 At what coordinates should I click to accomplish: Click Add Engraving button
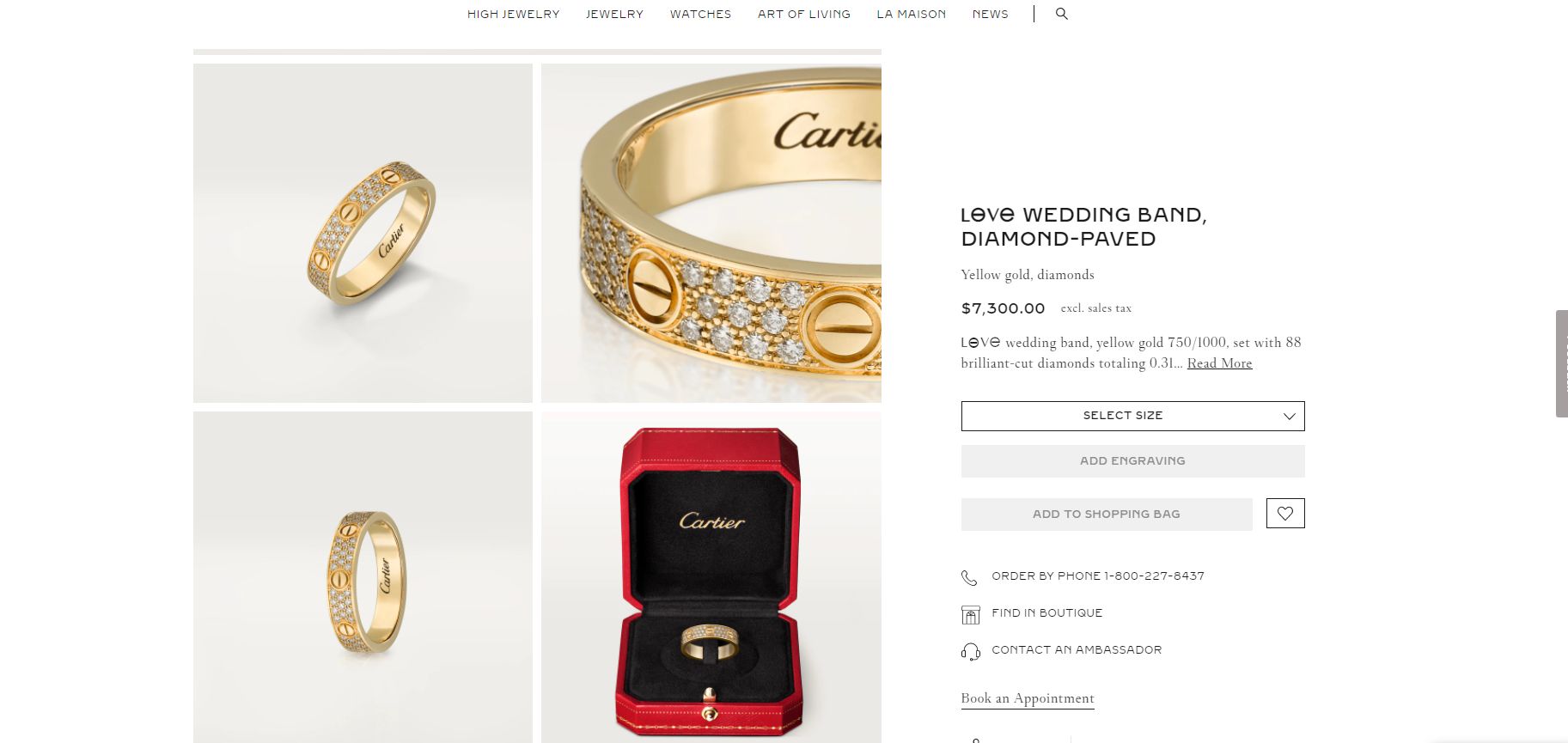pos(1132,461)
